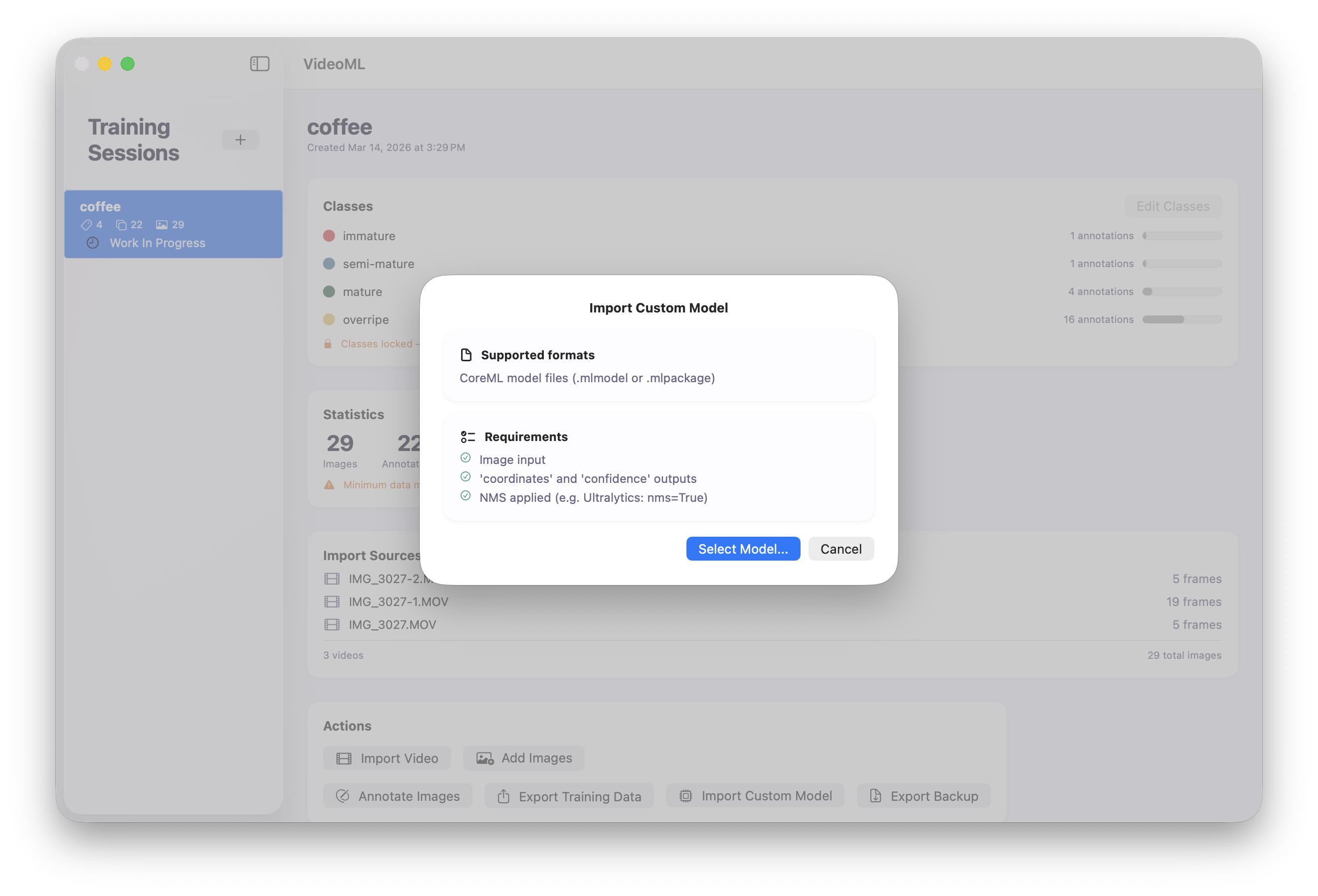Viewport: 1318px width, 896px height.
Task: Open Edit Classes
Action: [1172, 206]
